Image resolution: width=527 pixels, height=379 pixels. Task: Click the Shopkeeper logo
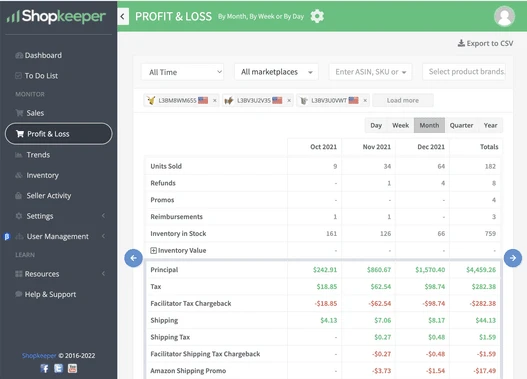pos(56,16)
